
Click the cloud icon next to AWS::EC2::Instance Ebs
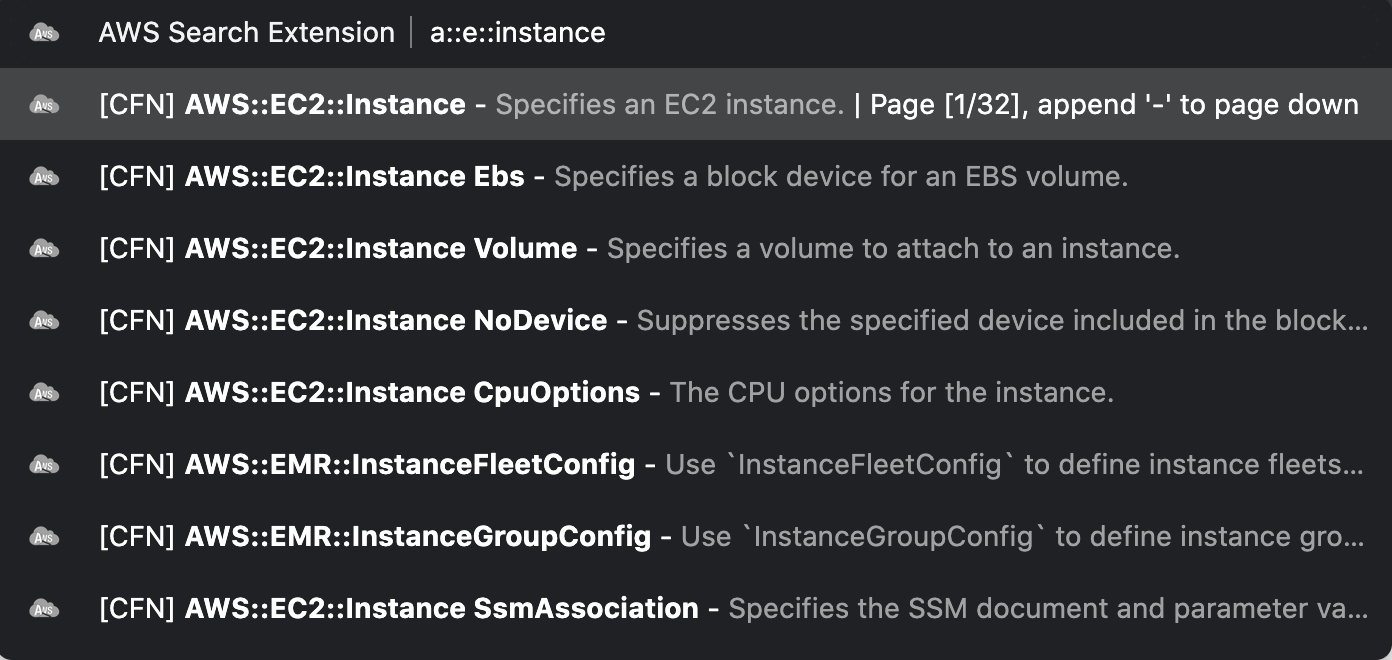tap(44, 177)
